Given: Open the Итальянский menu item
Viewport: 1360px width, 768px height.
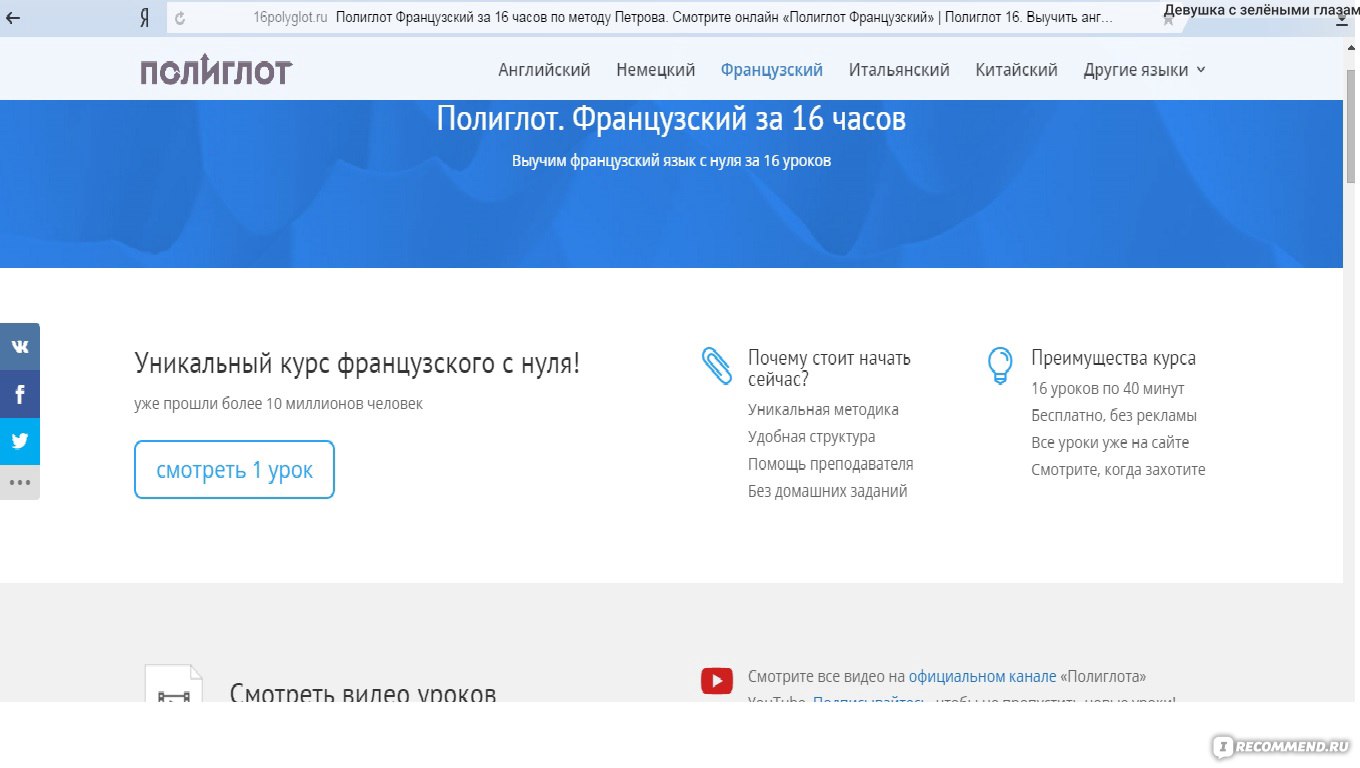Looking at the screenshot, I should point(899,70).
